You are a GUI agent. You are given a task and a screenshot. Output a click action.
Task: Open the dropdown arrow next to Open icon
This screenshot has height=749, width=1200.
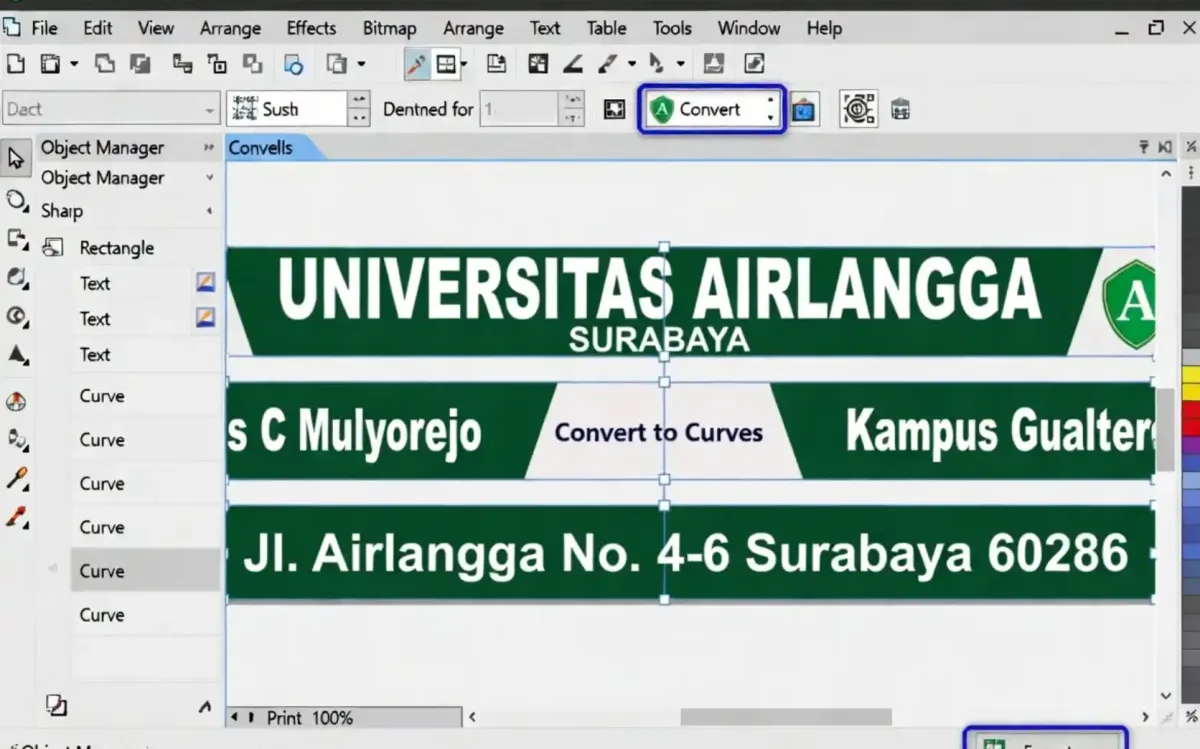(74, 65)
